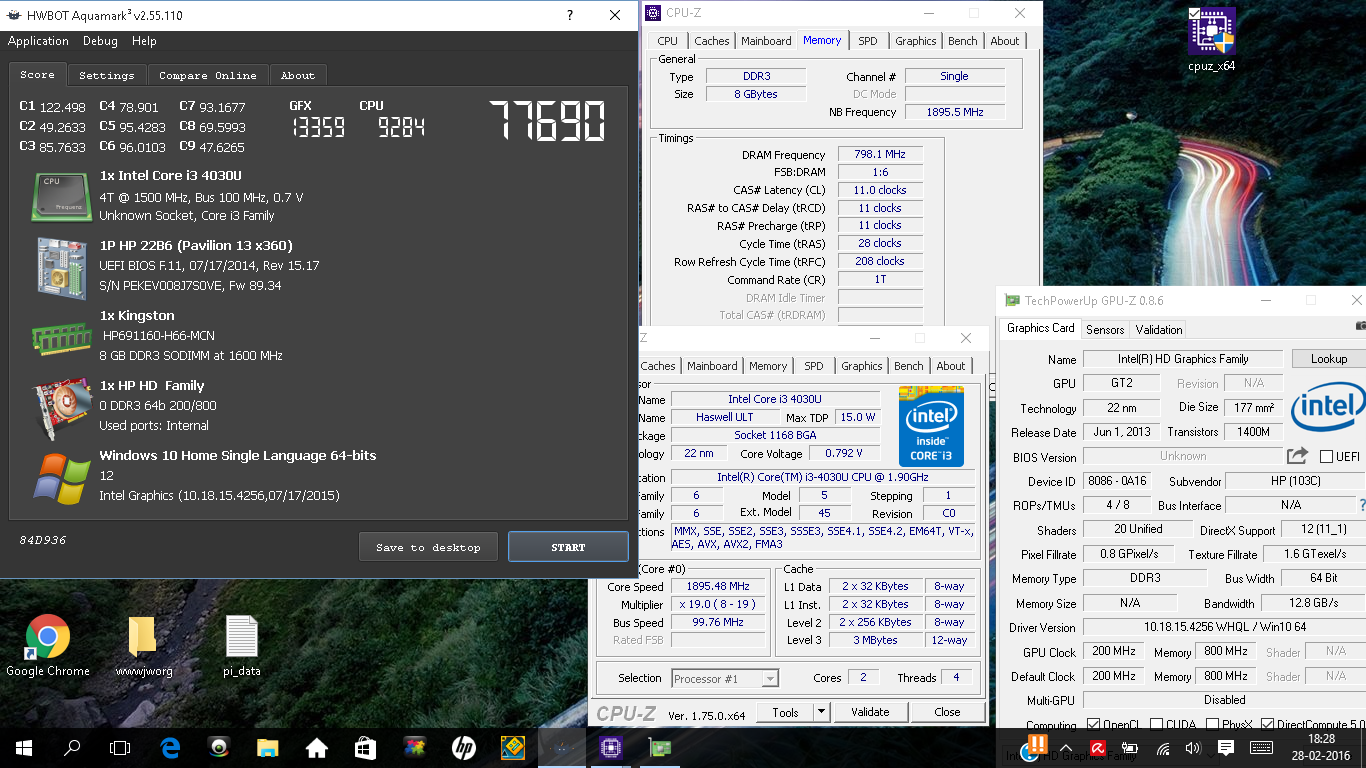The width and height of the screenshot is (1366, 768).
Task: Toggle the UEFI checkbox in GPU-Z
Action: pos(1326,456)
